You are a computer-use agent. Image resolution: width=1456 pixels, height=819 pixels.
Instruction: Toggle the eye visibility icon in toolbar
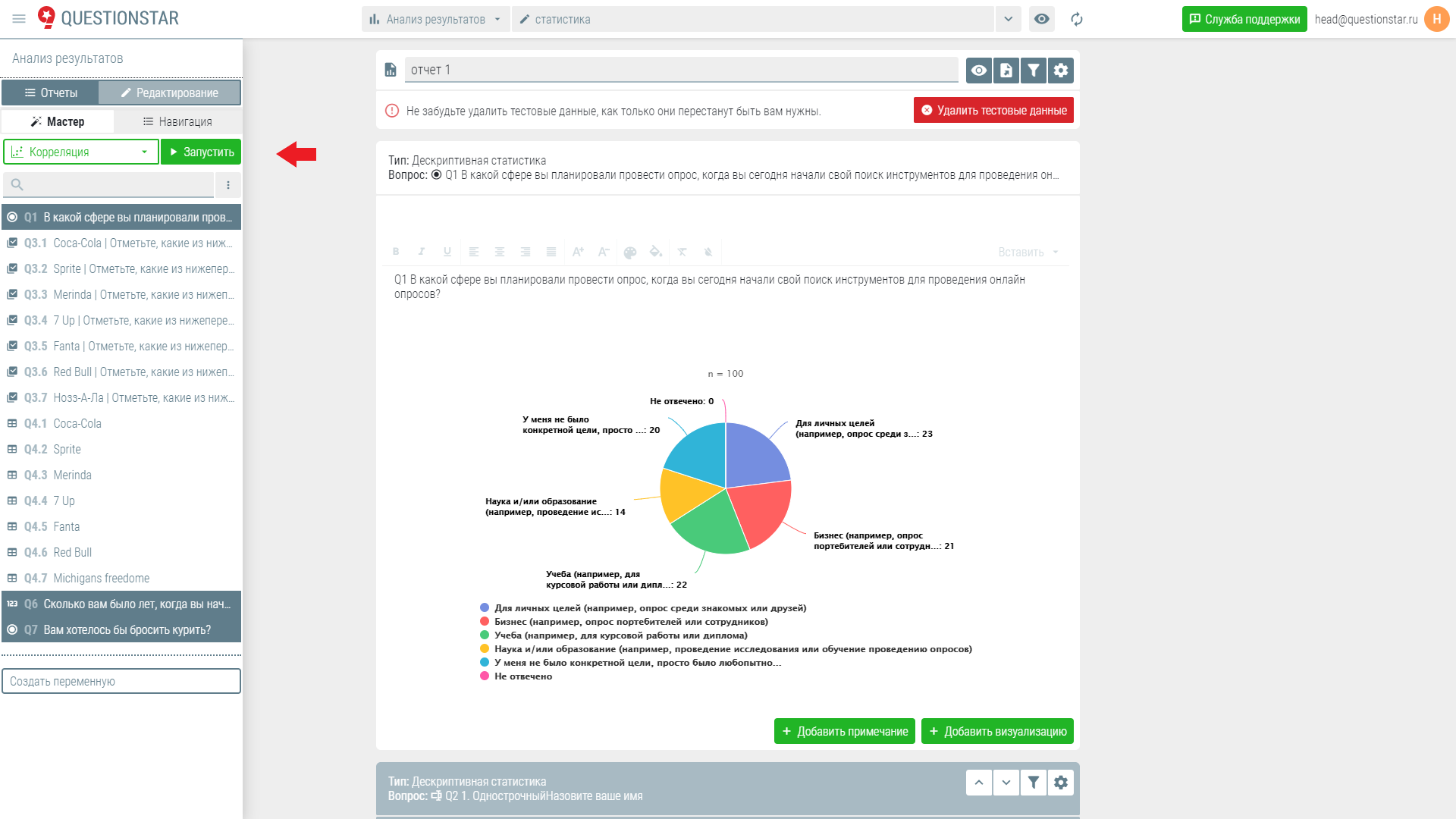coord(978,70)
